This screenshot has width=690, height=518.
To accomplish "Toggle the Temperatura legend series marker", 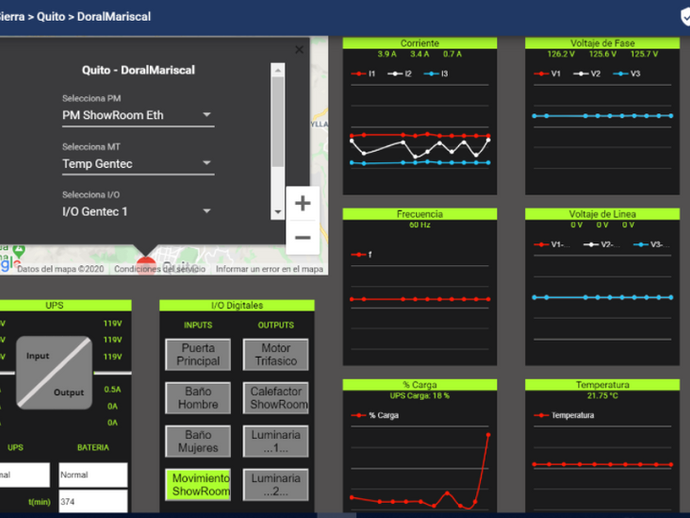I will (541, 415).
